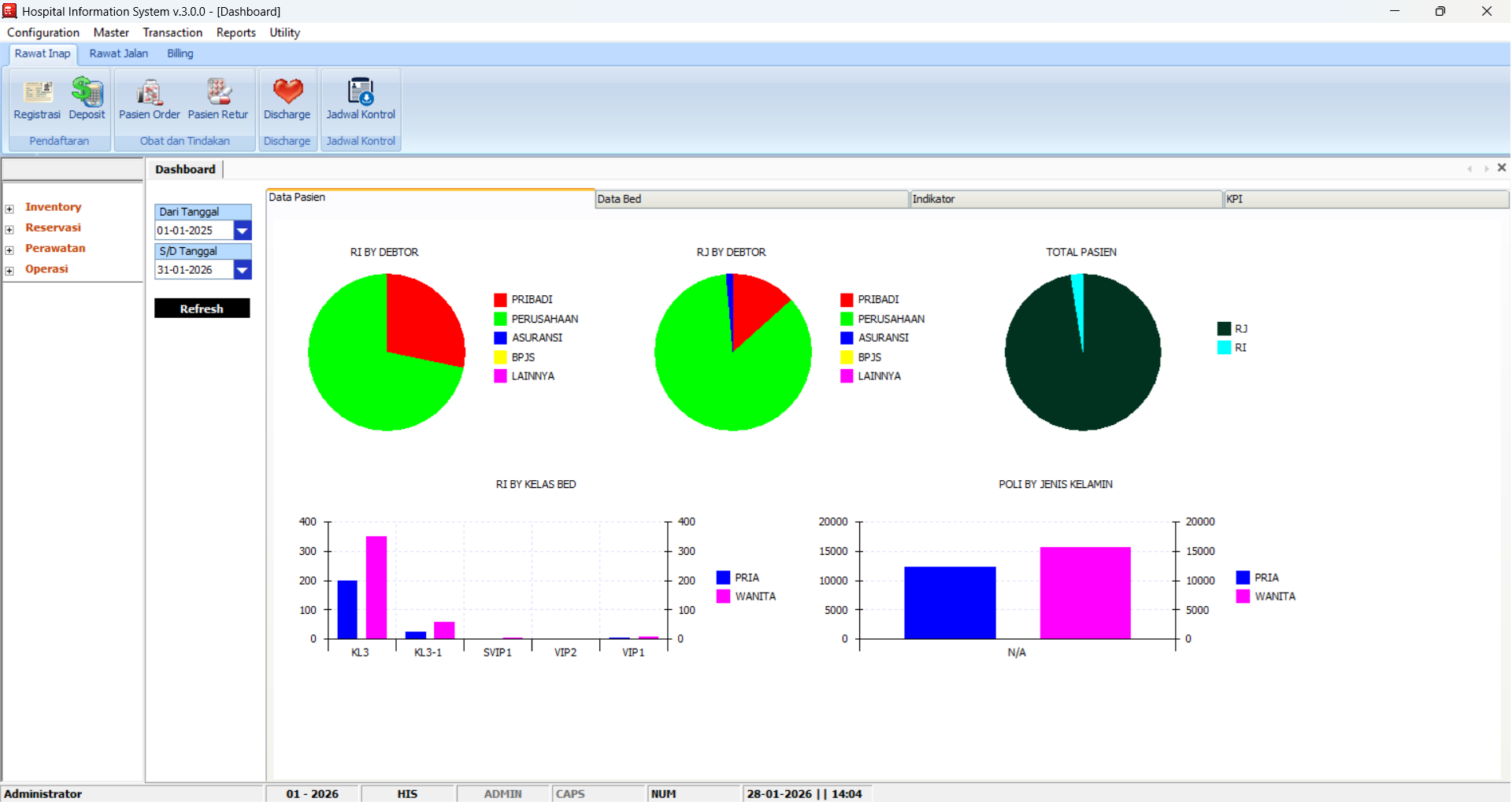Open the S/D Tanggal date dropdown
The height and width of the screenshot is (802, 1512).
click(x=243, y=270)
